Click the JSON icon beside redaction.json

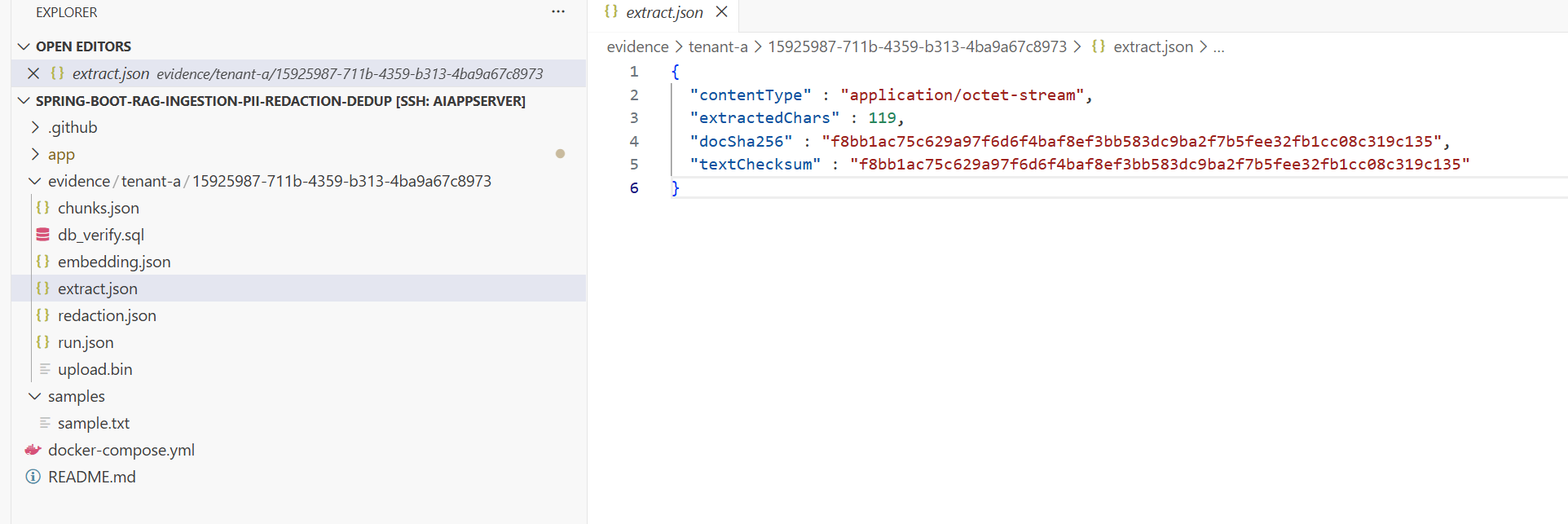(43, 315)
